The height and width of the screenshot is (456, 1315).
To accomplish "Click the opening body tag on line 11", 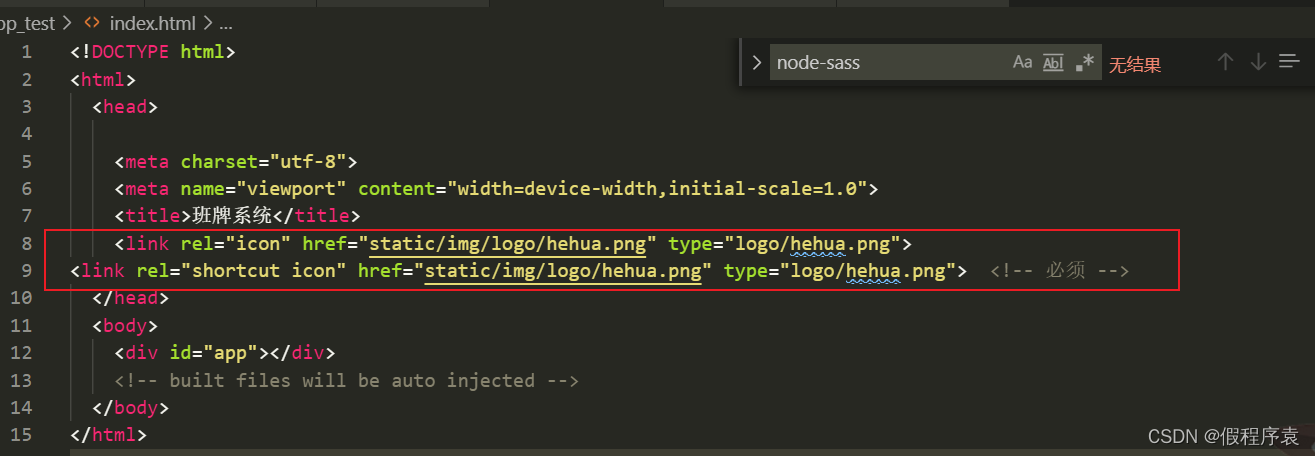I will pos(125,325).
